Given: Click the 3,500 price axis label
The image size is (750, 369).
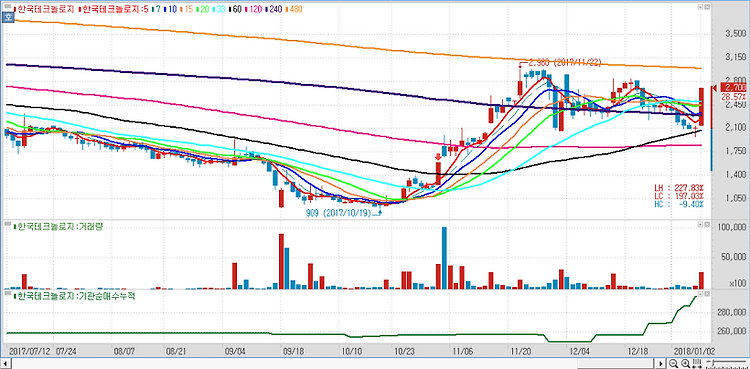Looking at the screenshot, I should (735, 34).
